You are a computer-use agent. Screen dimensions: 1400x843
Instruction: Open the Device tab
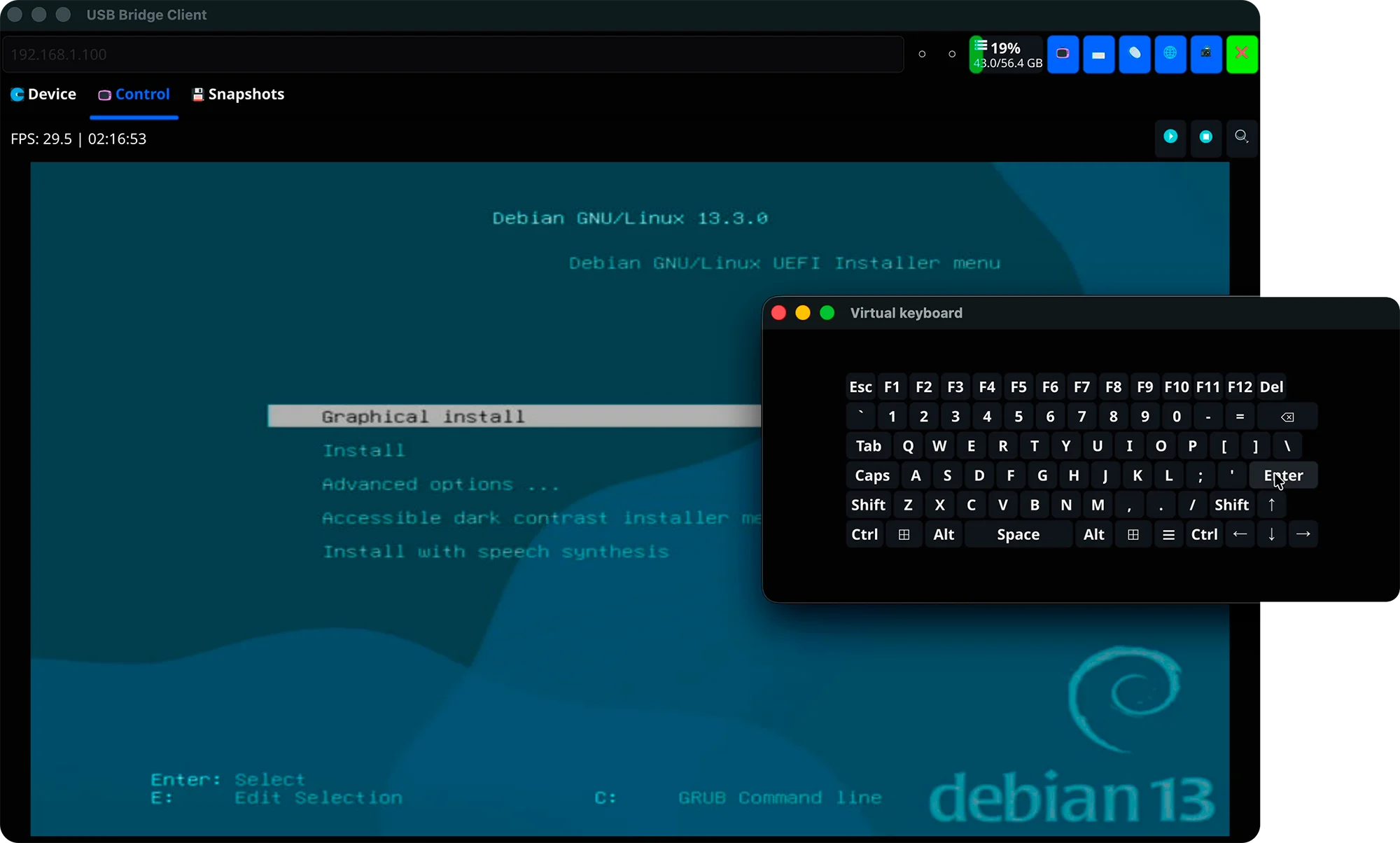coord(43,94)
